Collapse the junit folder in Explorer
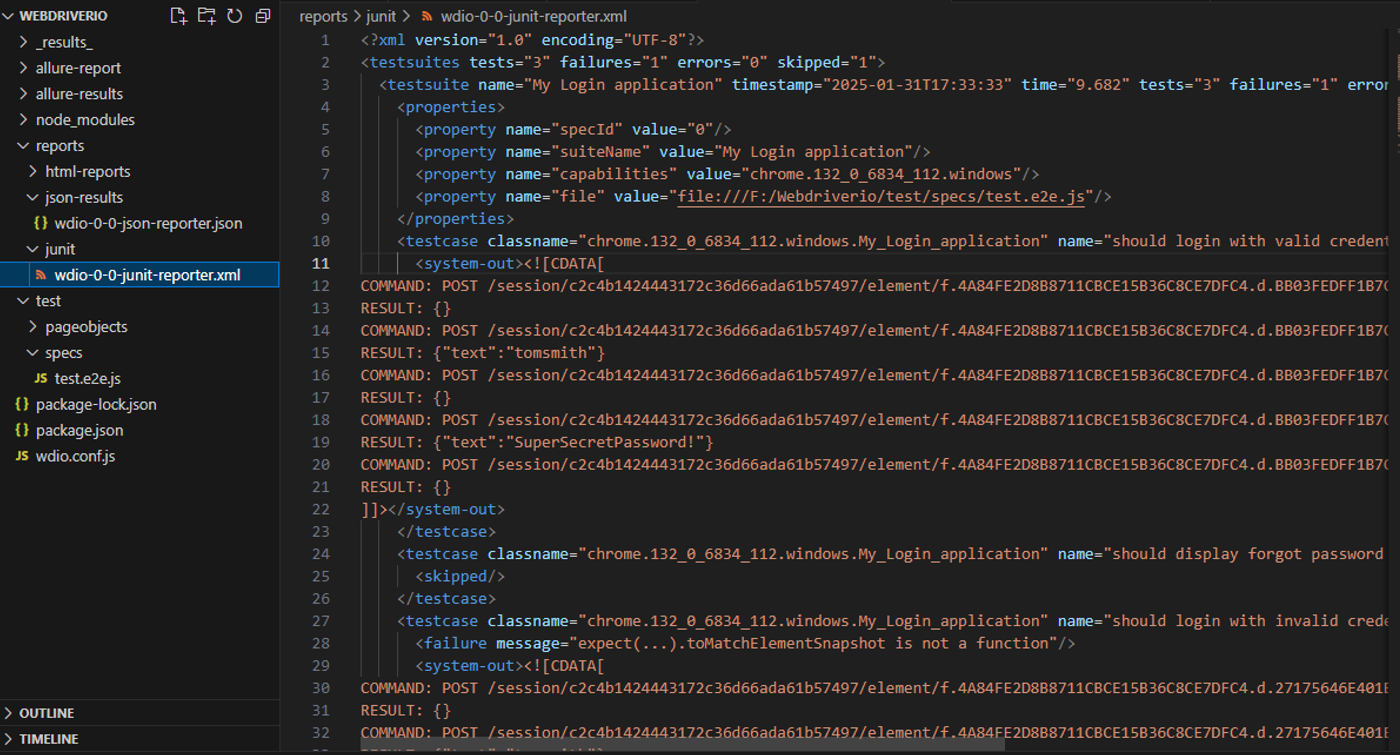This screenshot has width=1400, height=755. point(33,250)
